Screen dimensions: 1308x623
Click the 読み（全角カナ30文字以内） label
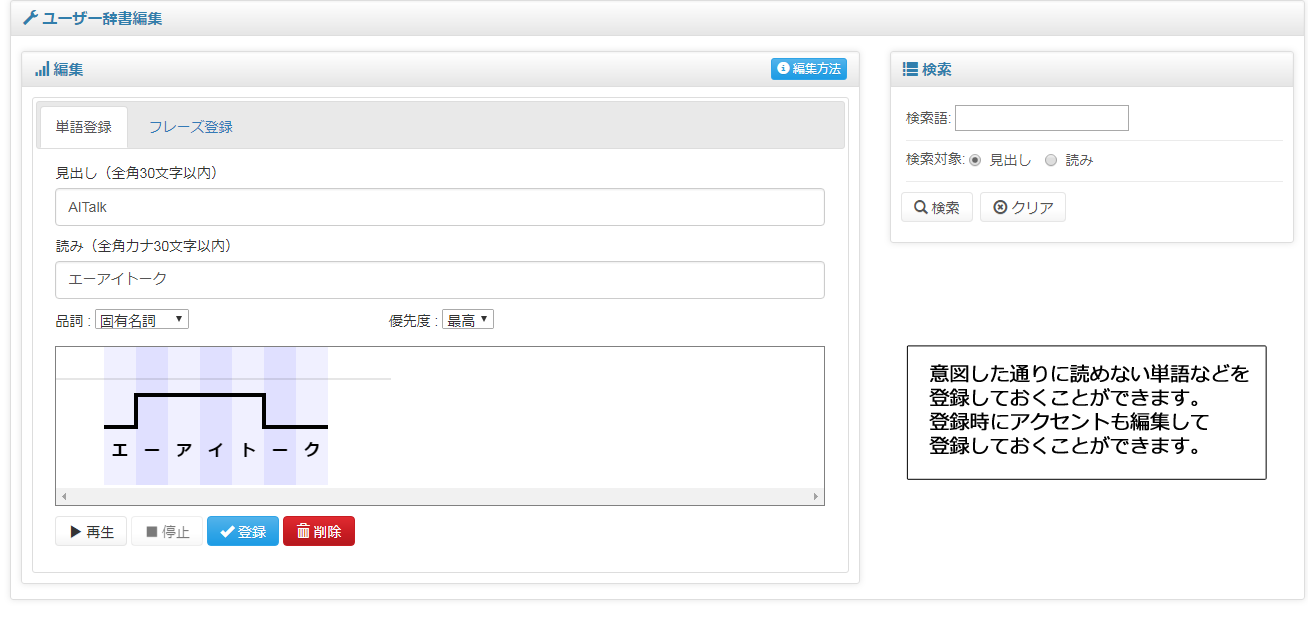click(x=144, y=245)
